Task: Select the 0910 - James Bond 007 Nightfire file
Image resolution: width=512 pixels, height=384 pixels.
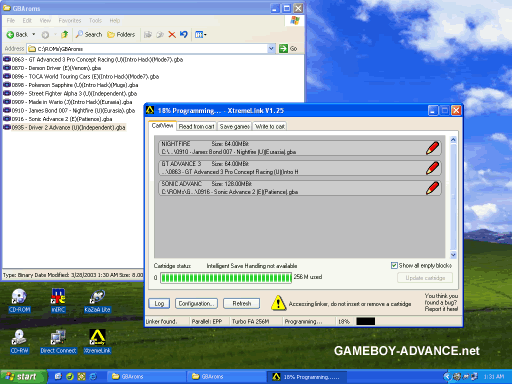Action: click(69, 110)
